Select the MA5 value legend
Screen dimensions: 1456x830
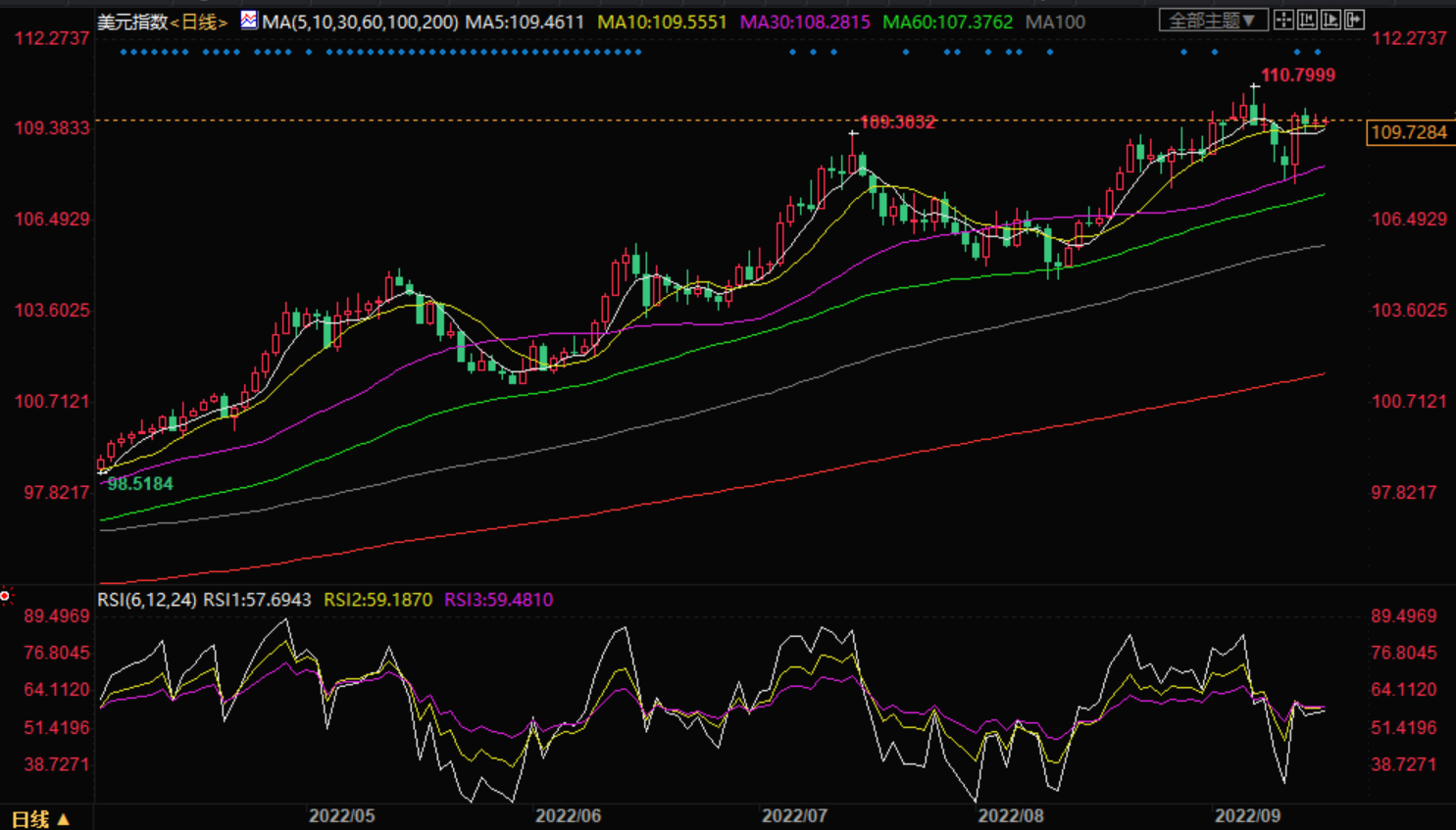pyautogui.click(x=524, y=22)
